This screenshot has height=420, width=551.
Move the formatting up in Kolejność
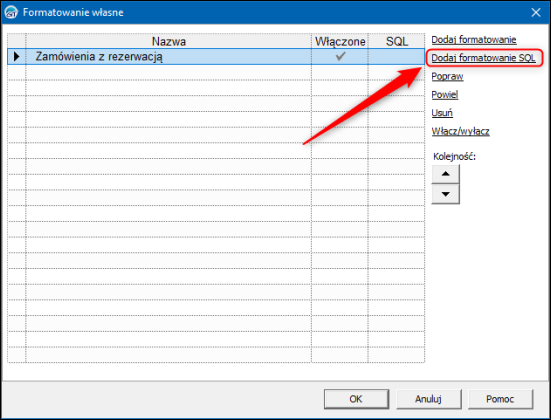pyautogui.click(x=445, y=174)
